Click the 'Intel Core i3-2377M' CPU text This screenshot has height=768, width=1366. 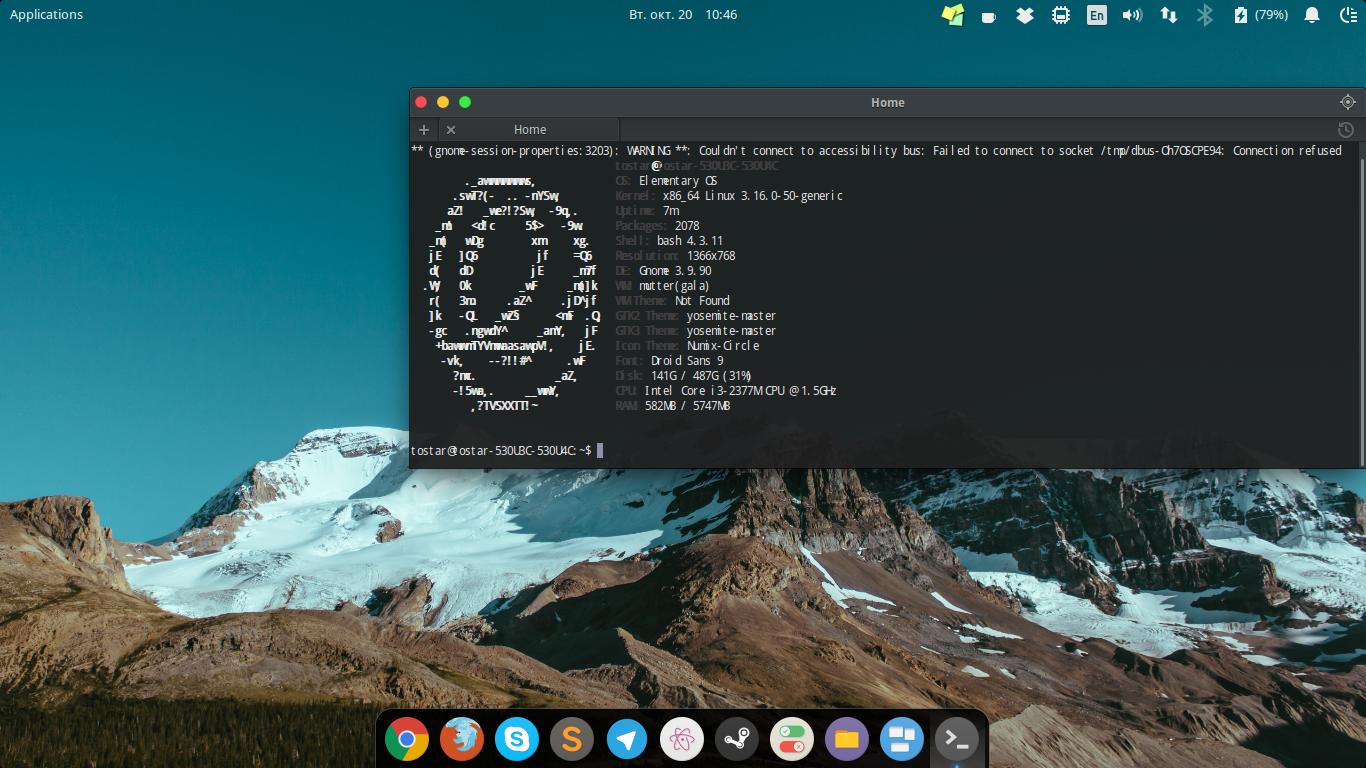click(x=704, y=391)
